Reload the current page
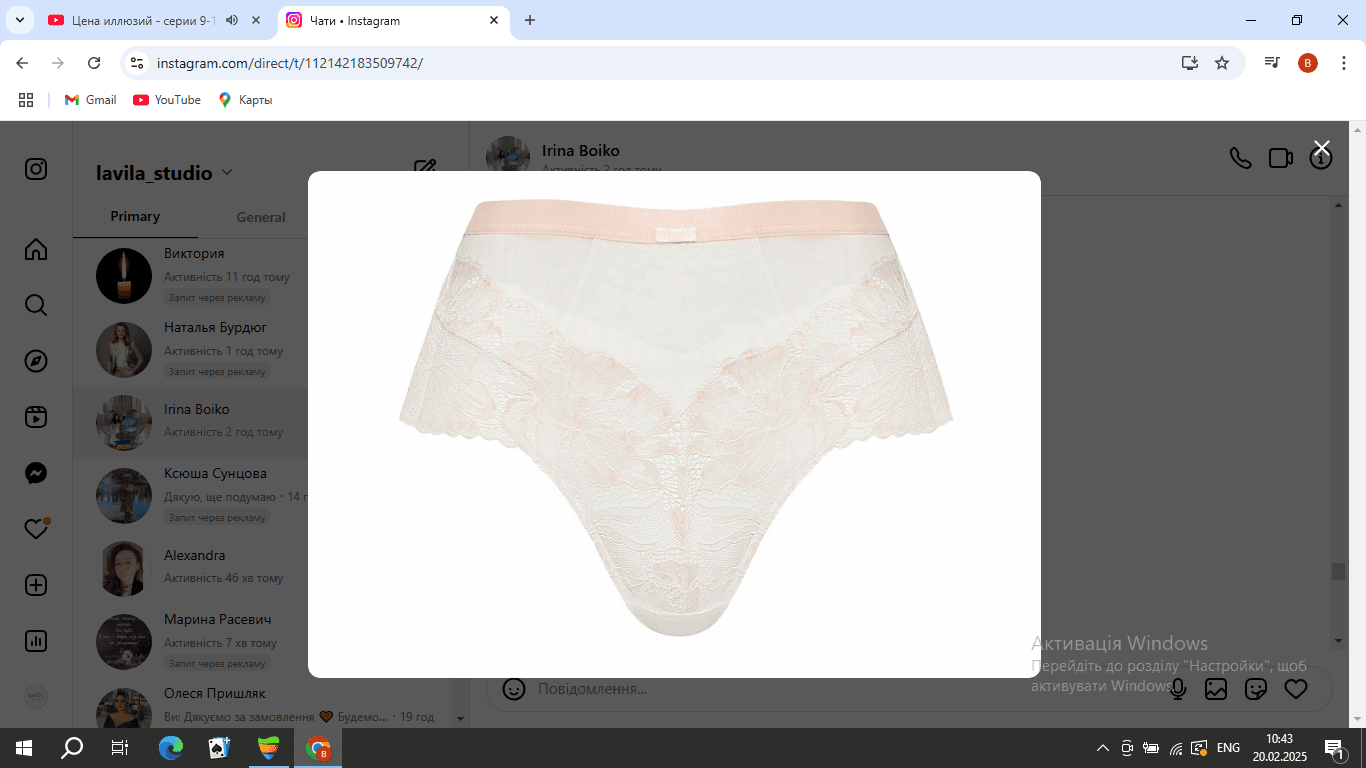1366x768 pixels. (x=94, y=63)
